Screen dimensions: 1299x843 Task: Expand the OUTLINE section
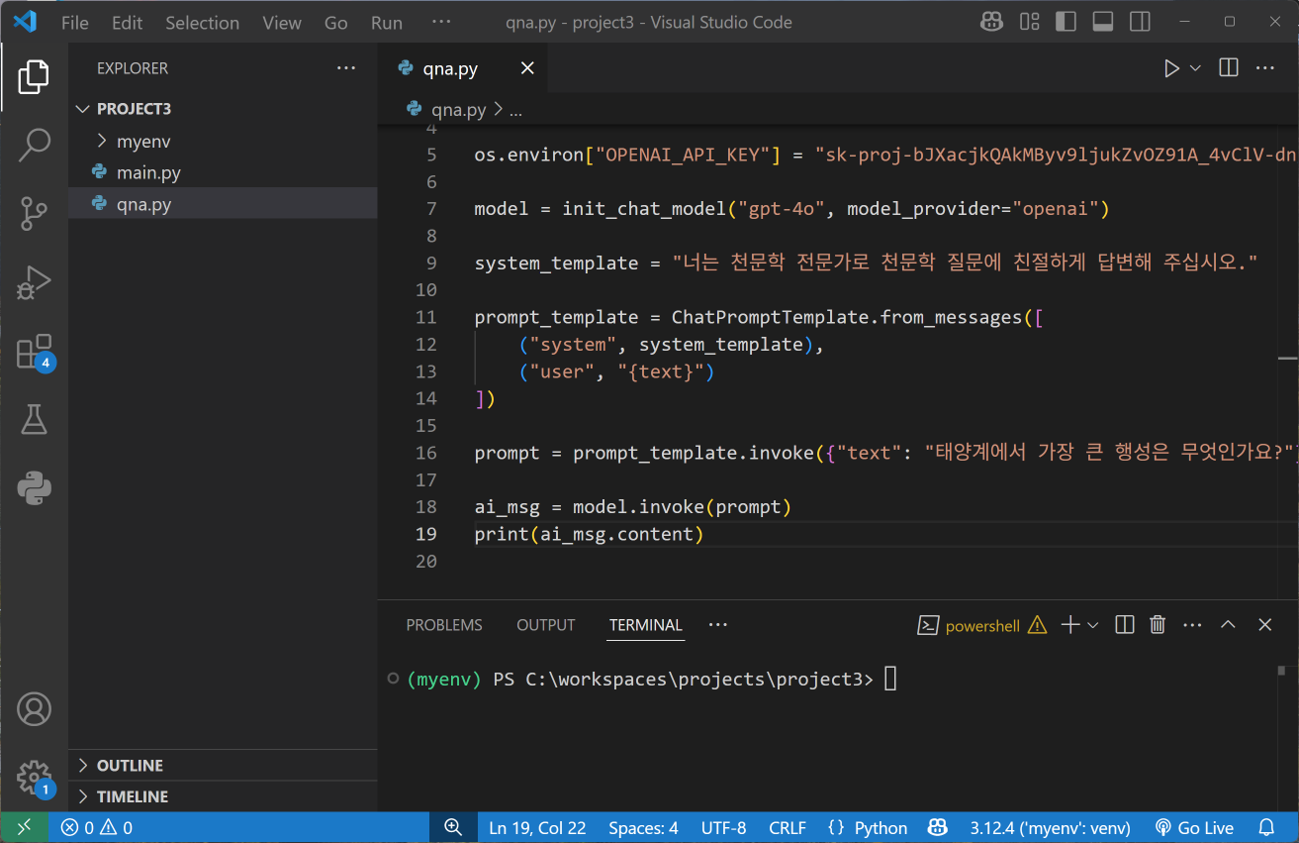click(223, 765)
